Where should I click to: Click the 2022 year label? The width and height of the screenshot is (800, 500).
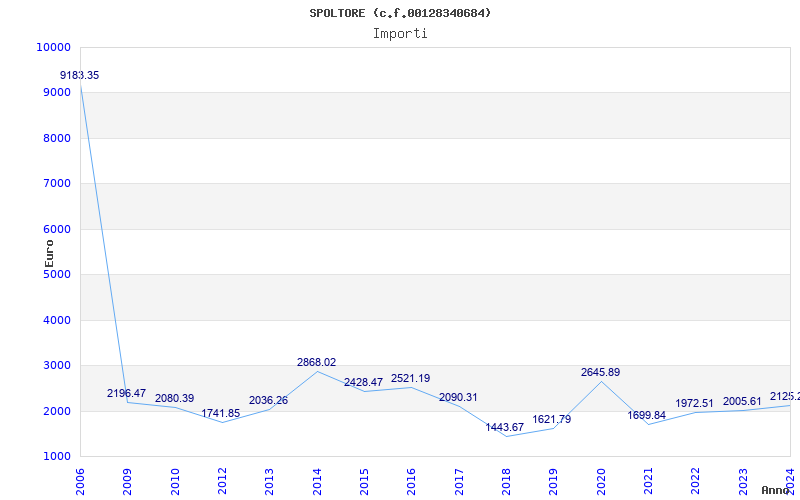[x=696, y=482]
